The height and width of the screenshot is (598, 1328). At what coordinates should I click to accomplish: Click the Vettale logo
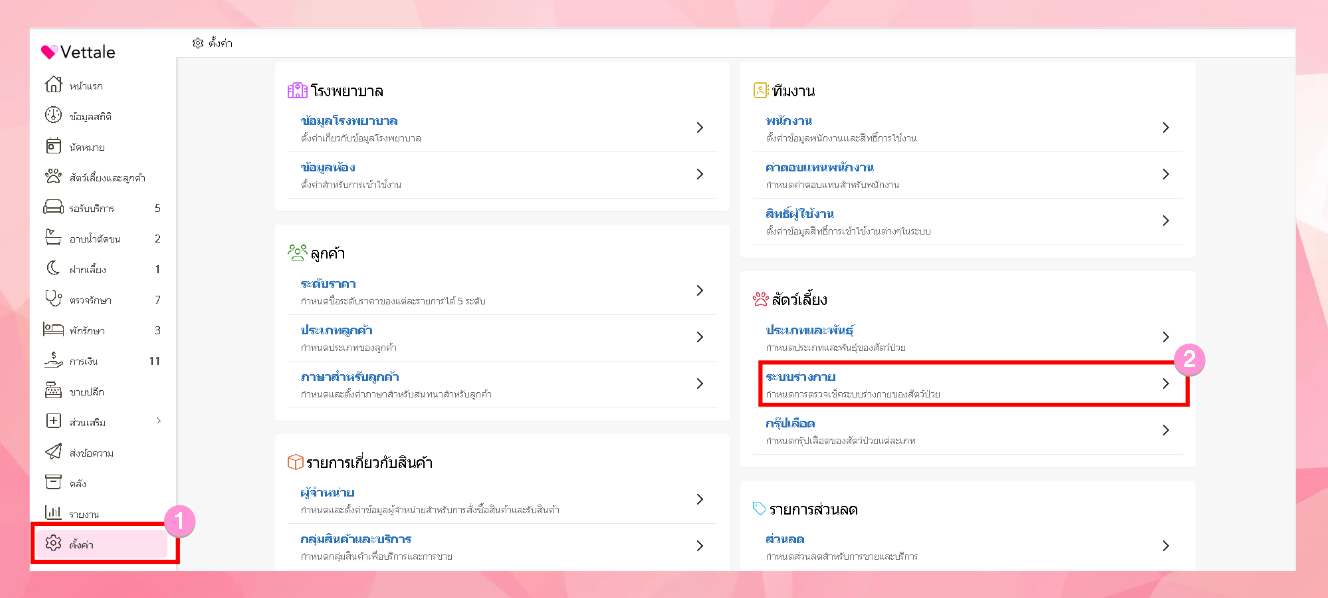click(x=78, y=52)
